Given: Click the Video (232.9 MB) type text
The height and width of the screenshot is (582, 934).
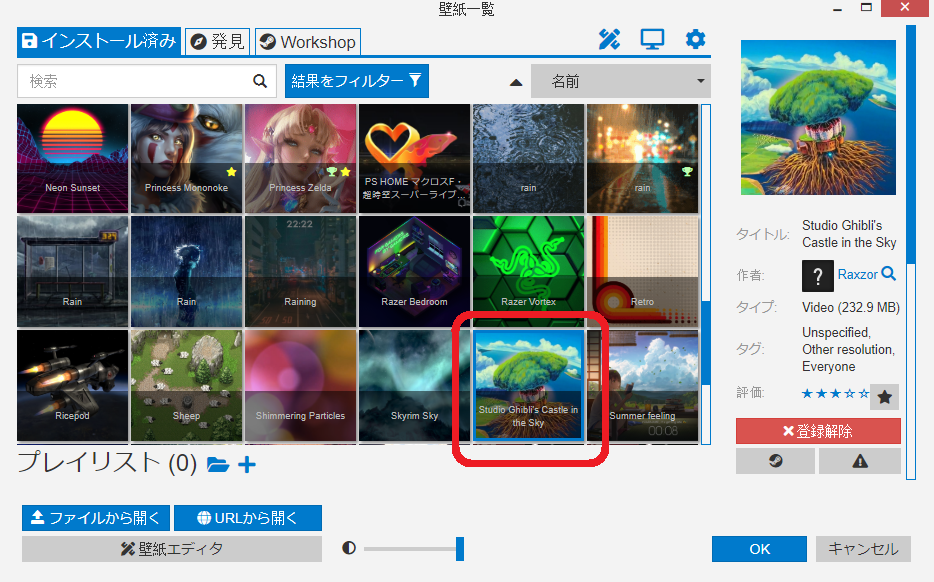Looking at the screenshot, I should coord(851,307).
